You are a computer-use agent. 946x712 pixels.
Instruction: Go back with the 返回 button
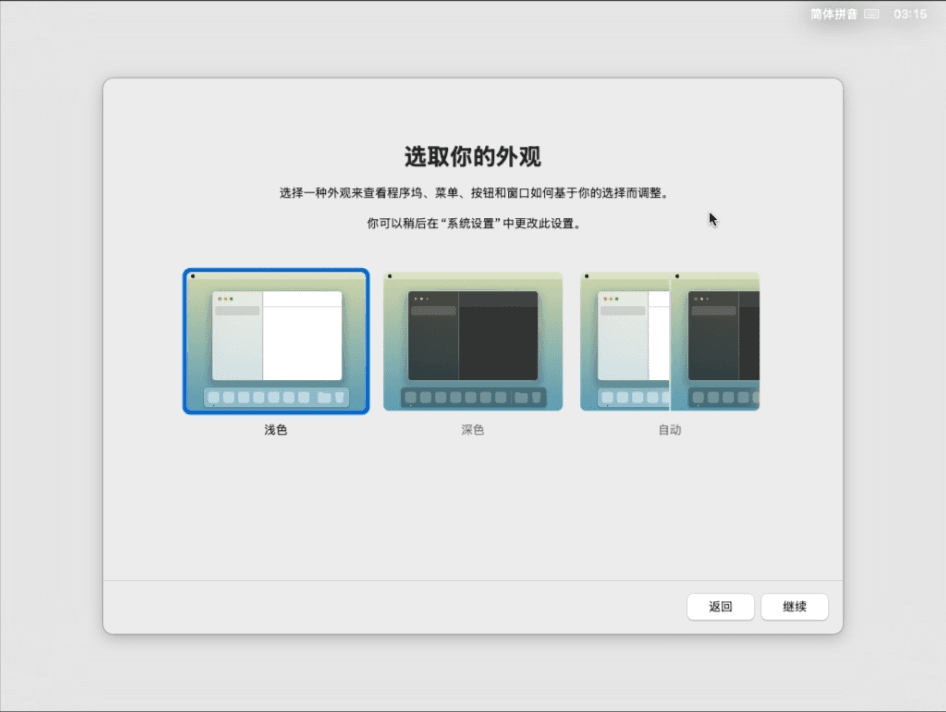click(x=720, y=607)
